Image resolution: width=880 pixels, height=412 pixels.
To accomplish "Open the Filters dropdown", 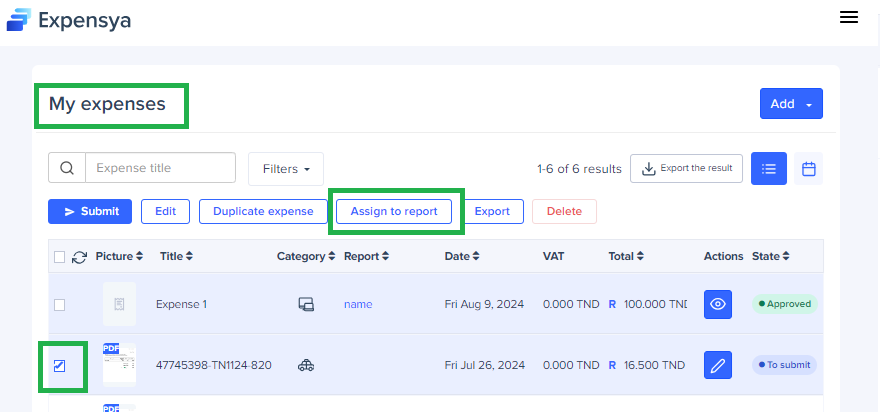I will click(x=286, y=169).
